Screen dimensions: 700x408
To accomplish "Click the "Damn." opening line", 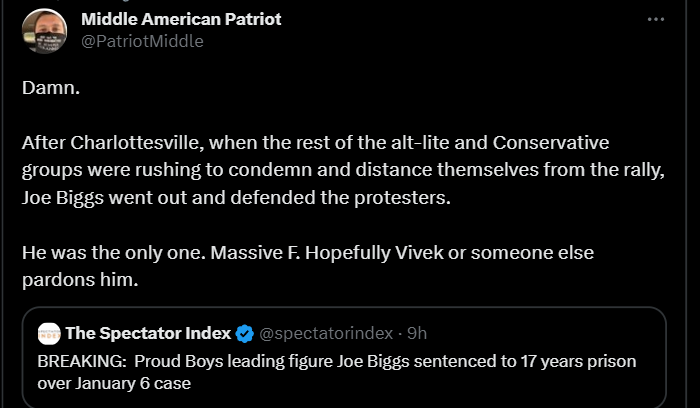I will [x=50, y=87].
